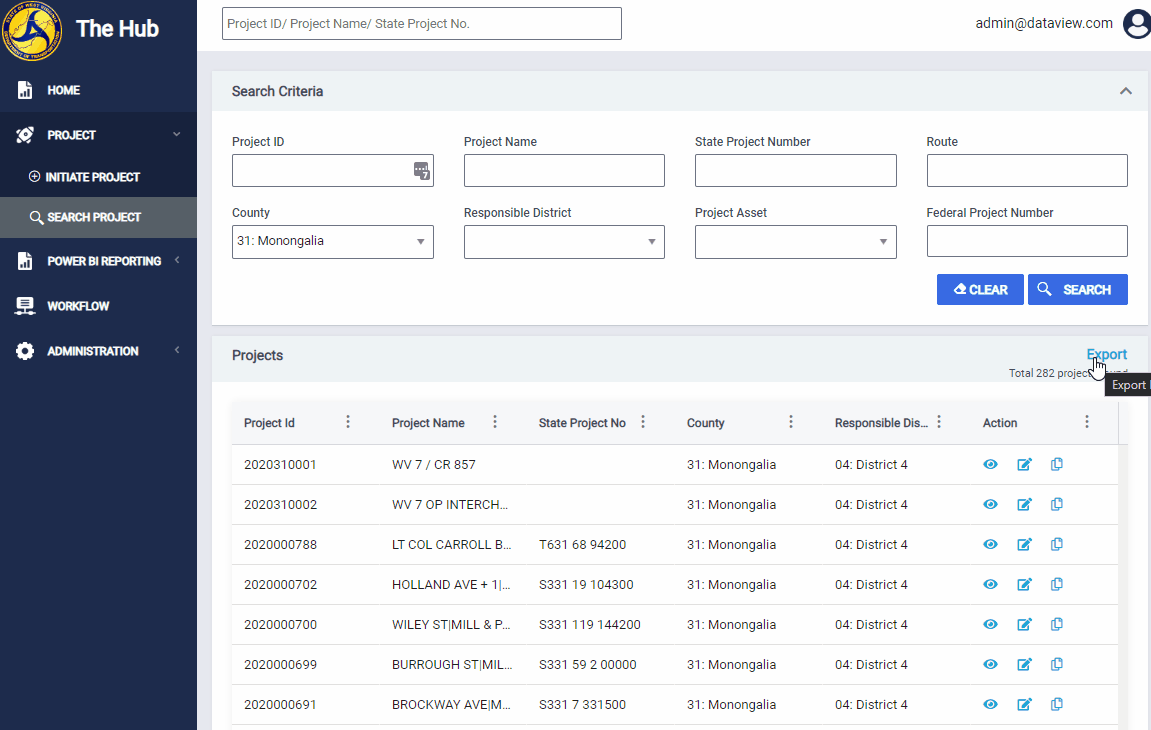Open the County dropdown showing 31: Monongalia
This screenshot has width=1151, height=730.
pyautogui.click(x=333, y=242)
